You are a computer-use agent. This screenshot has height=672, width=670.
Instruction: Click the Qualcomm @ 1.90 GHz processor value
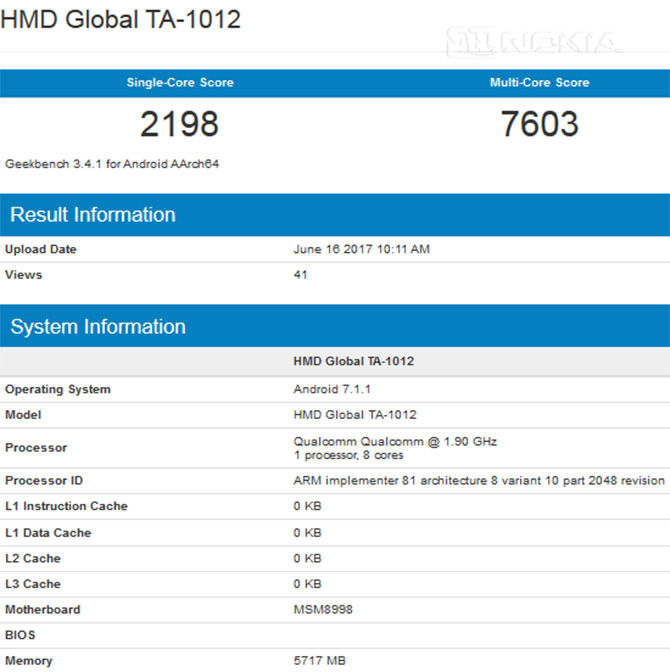coord(395,441)
